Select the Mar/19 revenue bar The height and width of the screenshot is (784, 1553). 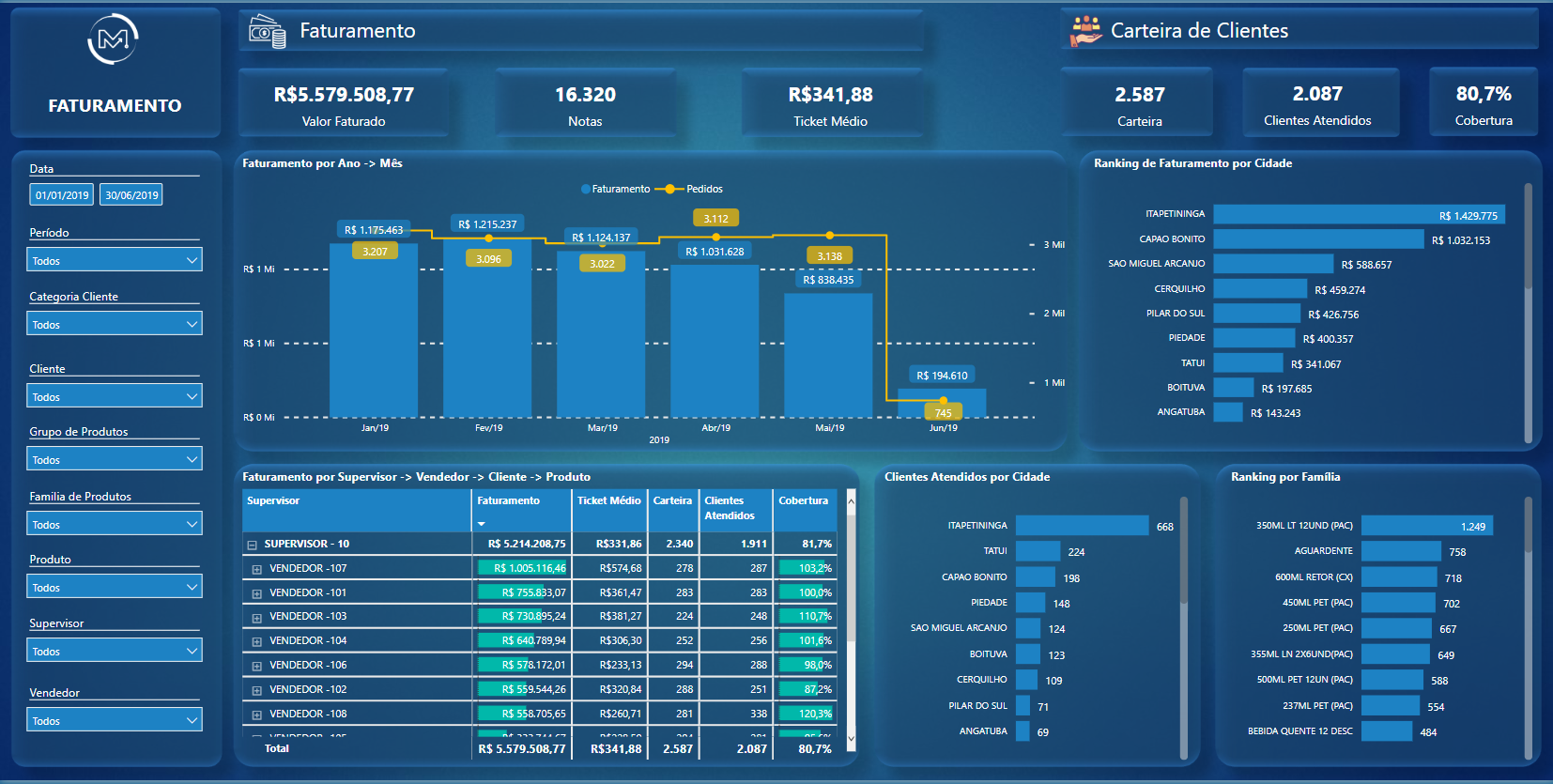coord(601,333)
